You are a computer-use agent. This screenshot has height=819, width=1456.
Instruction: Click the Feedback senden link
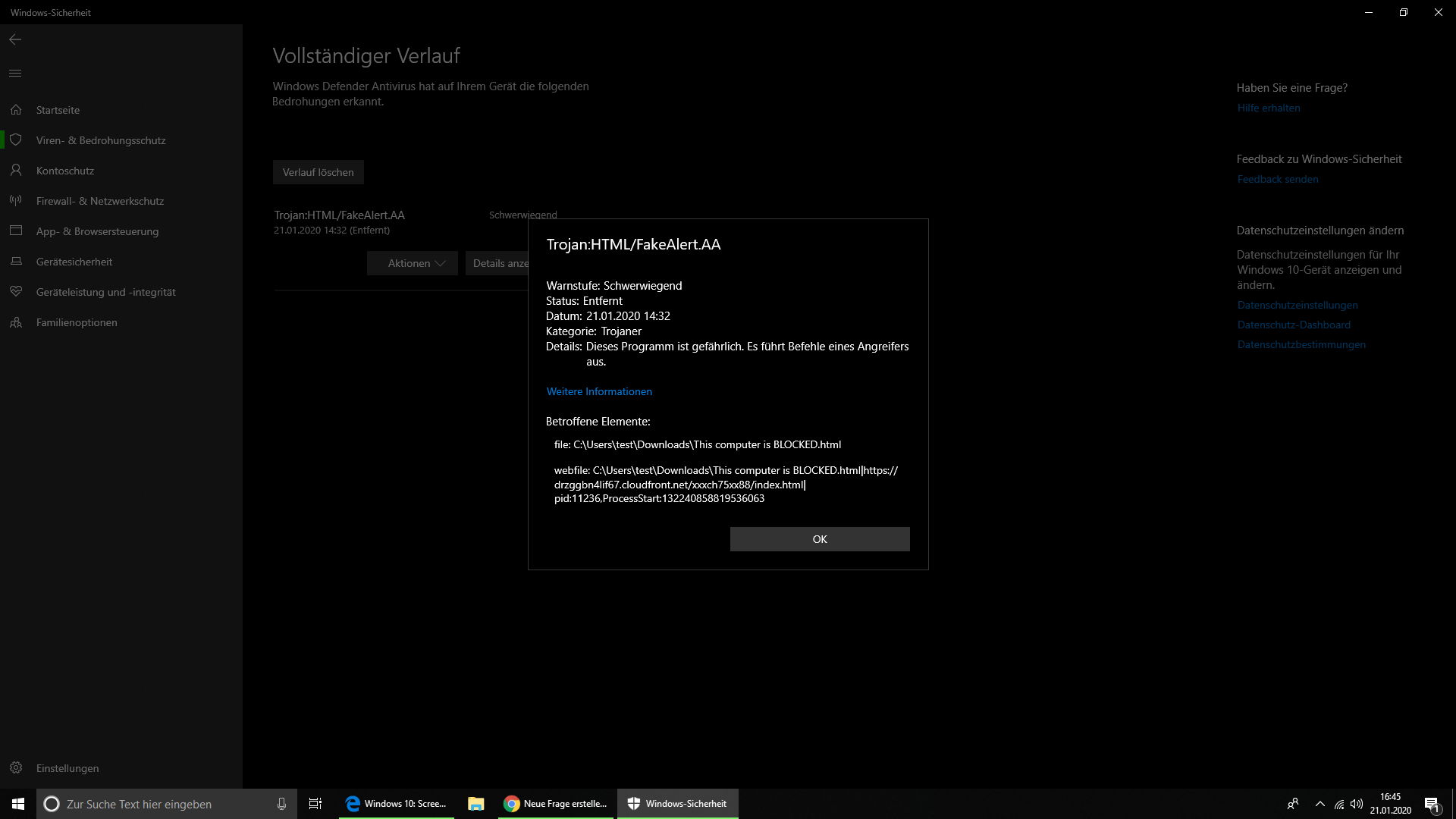(1278, 179)
